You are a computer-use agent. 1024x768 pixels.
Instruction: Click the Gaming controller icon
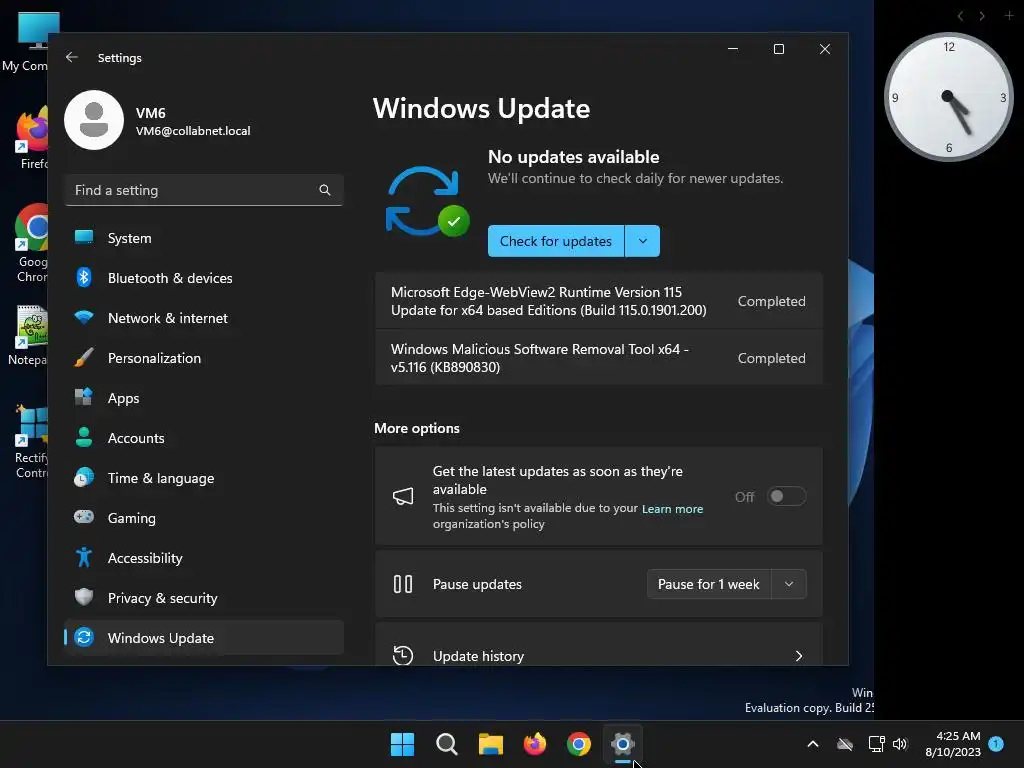(x=84, y=517)
